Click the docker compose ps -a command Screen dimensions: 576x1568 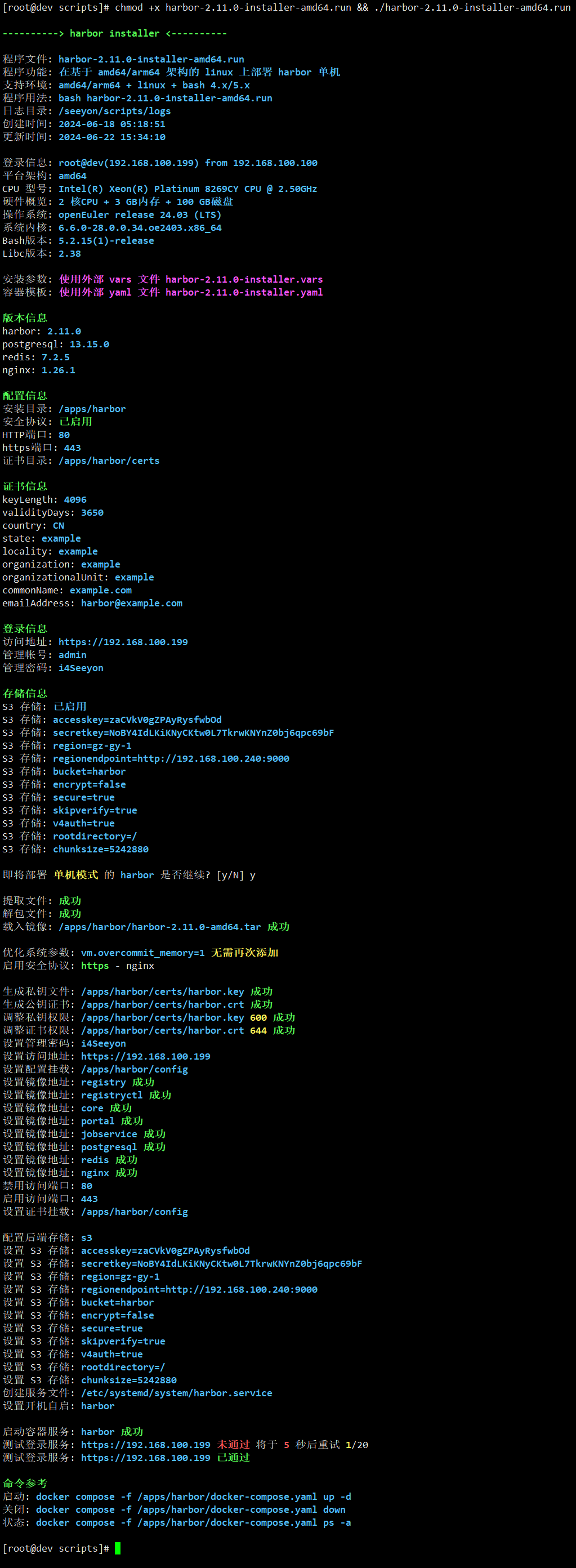click(194, 1522)
